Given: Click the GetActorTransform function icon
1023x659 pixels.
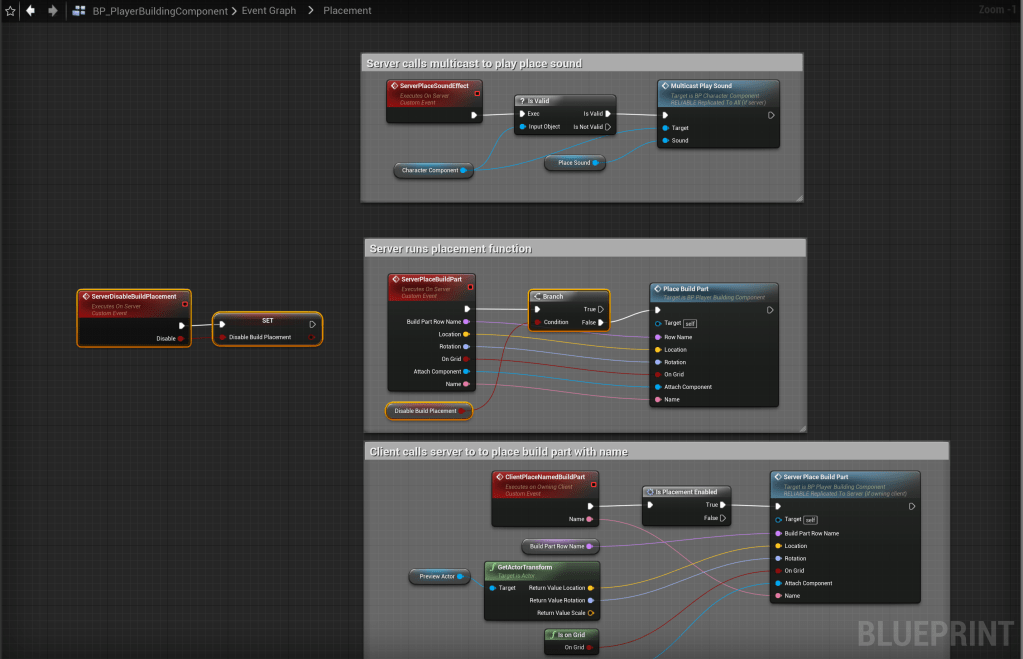Looking at the screenshot, I should tap(492, 567).
